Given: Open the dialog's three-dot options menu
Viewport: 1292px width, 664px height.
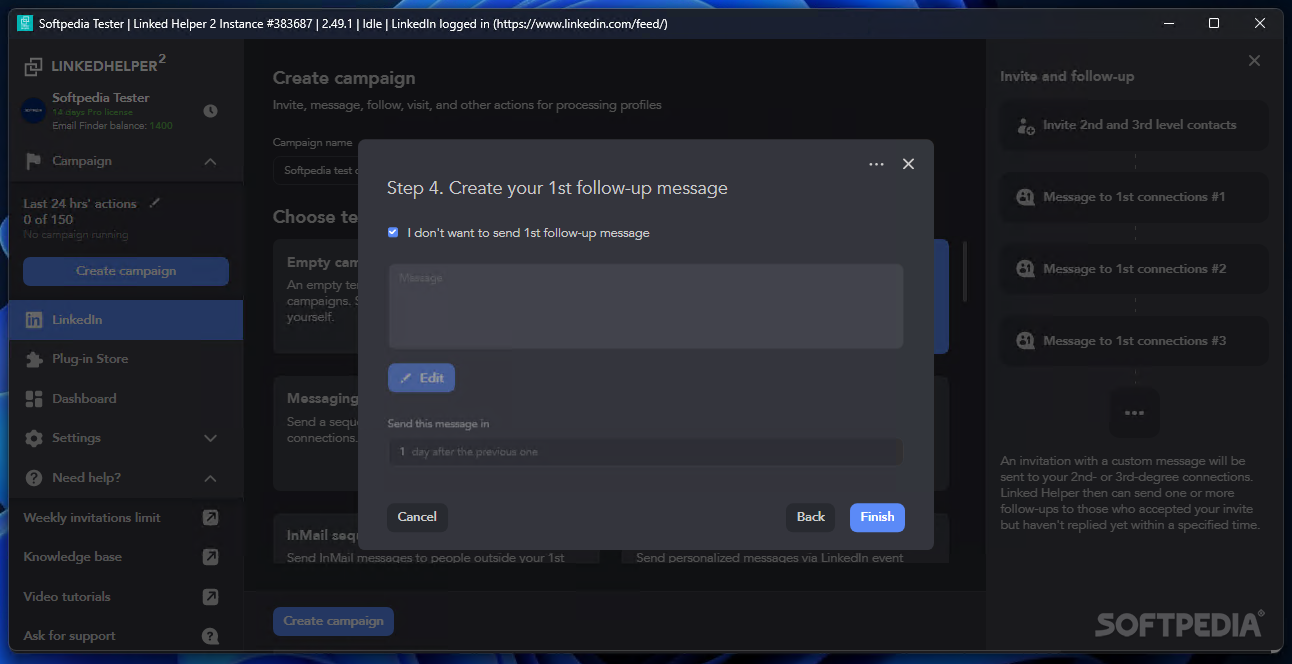Looking at the screenshot, I should coord(876,164).
